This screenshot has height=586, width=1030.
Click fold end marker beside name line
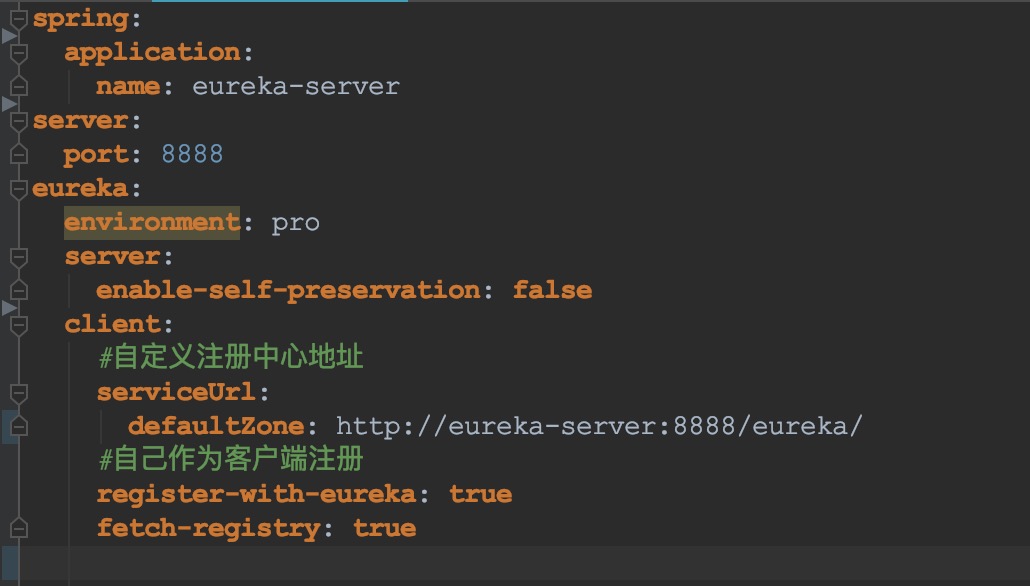pos(18,86)
